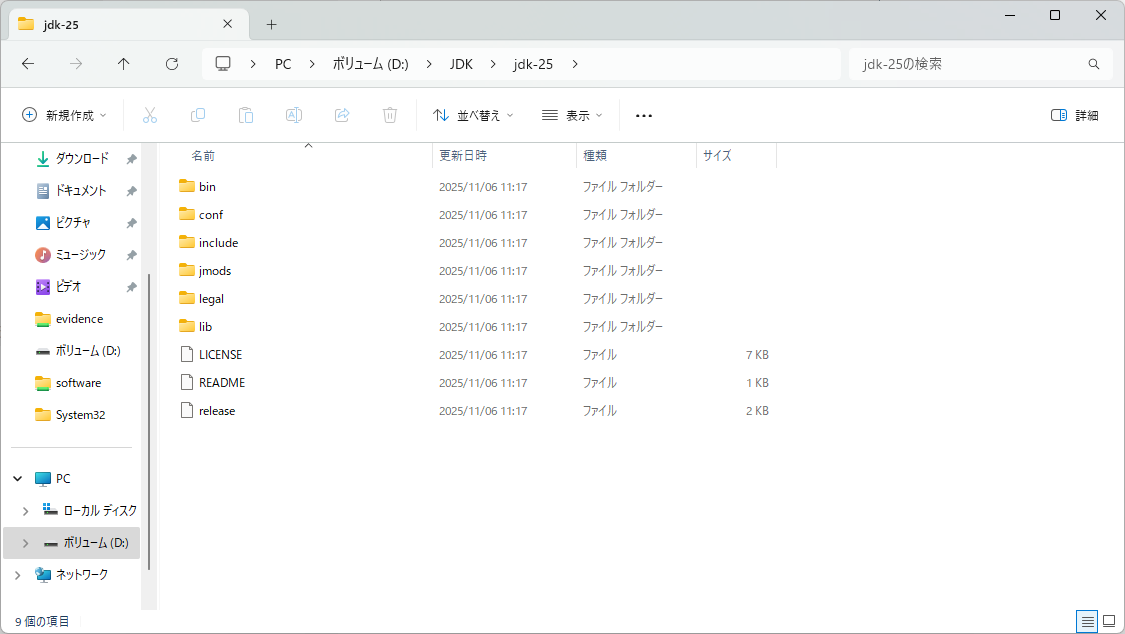Click the Downloads arrow icon in sidebar
Image resolution: width=1125 pixels, height=634 pixels.
coord(43,158)
